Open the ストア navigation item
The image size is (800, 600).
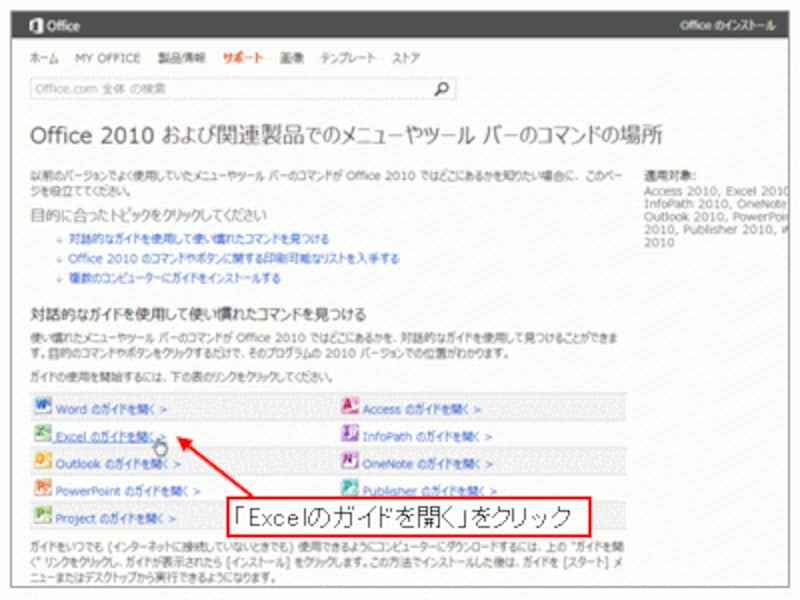point(406,58)
